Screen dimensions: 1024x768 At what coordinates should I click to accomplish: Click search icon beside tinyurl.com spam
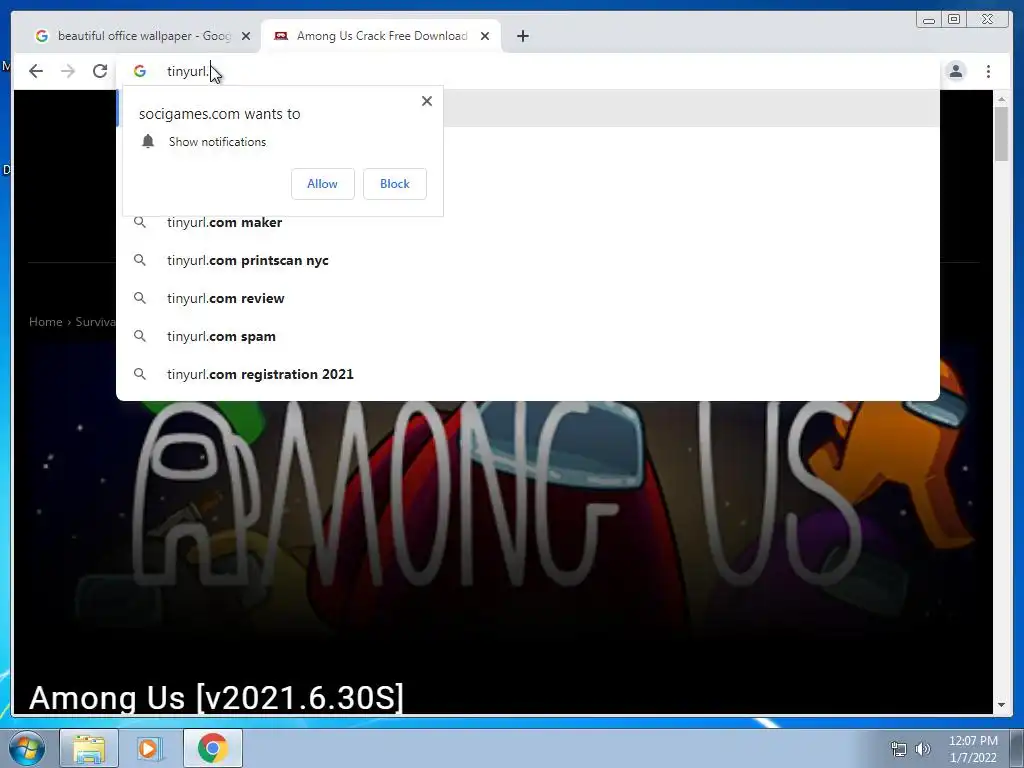coord(140,336)
